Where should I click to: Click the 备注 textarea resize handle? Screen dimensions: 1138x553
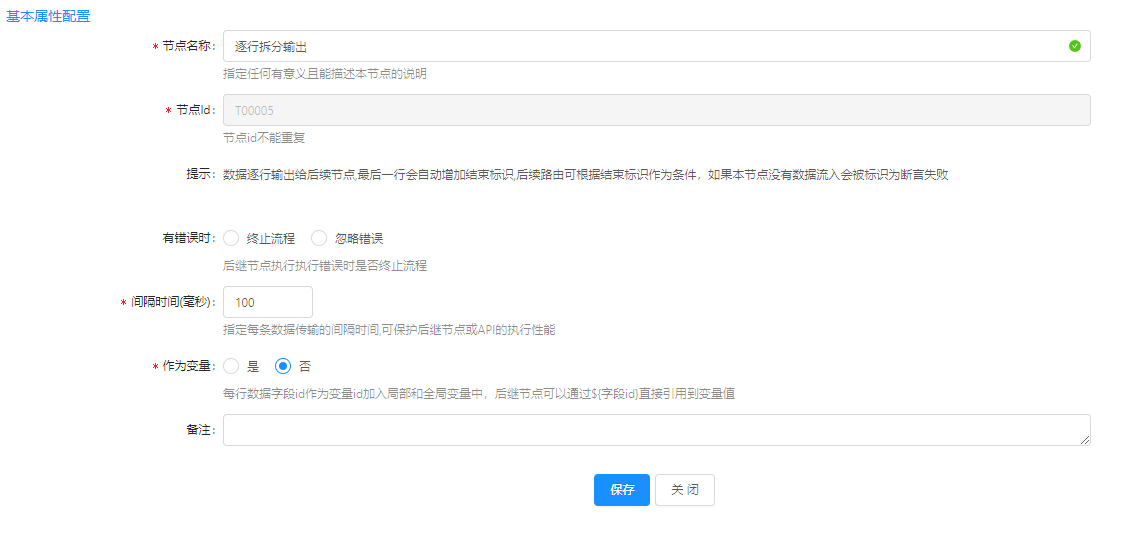[x=1085, y=440]
